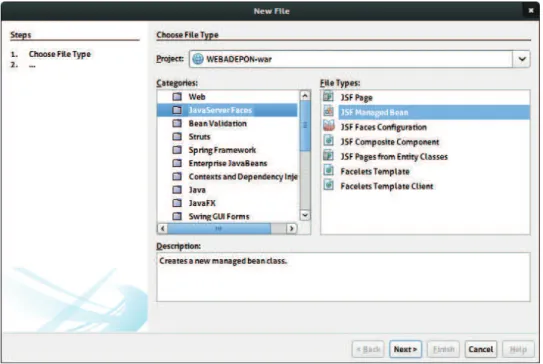Click the Bean Validation folder icon
This screenshot has width=543, height=364.
click(177, 123)
